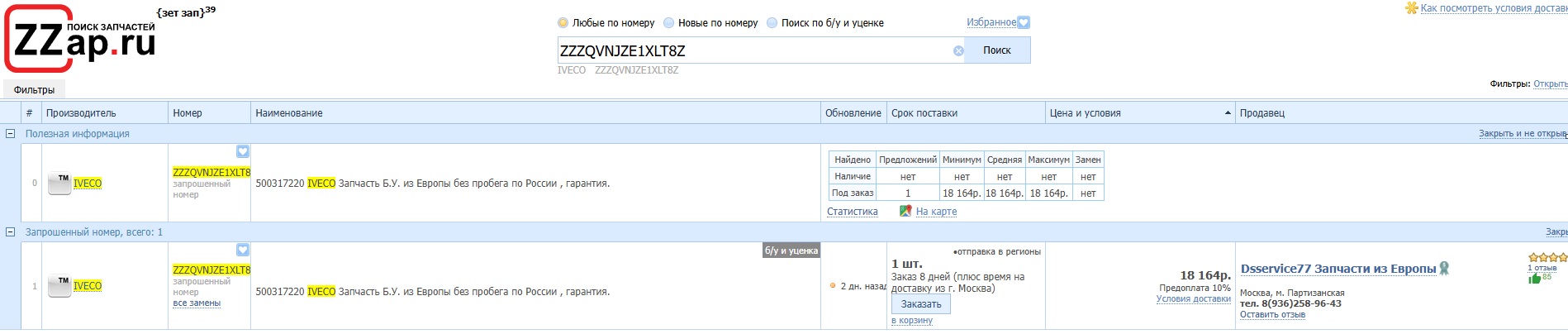Sort by Обновление column header
This screenshot has height=334, width=1568.
853,113
